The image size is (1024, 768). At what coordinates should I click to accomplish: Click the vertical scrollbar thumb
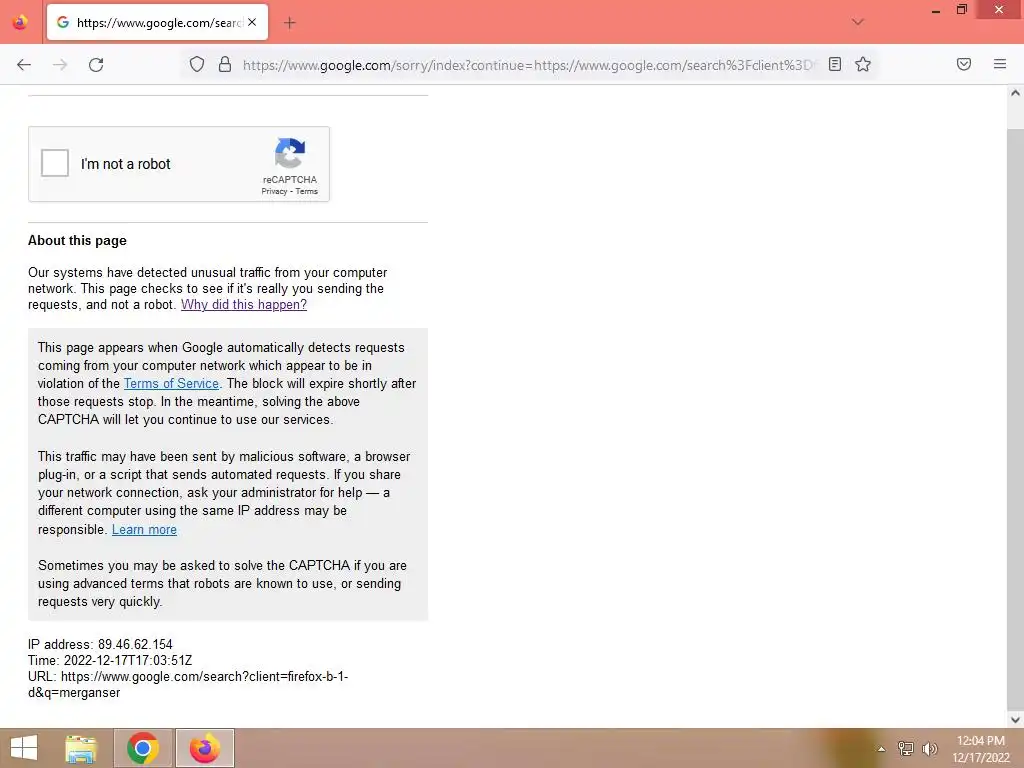click(1015, 418)
